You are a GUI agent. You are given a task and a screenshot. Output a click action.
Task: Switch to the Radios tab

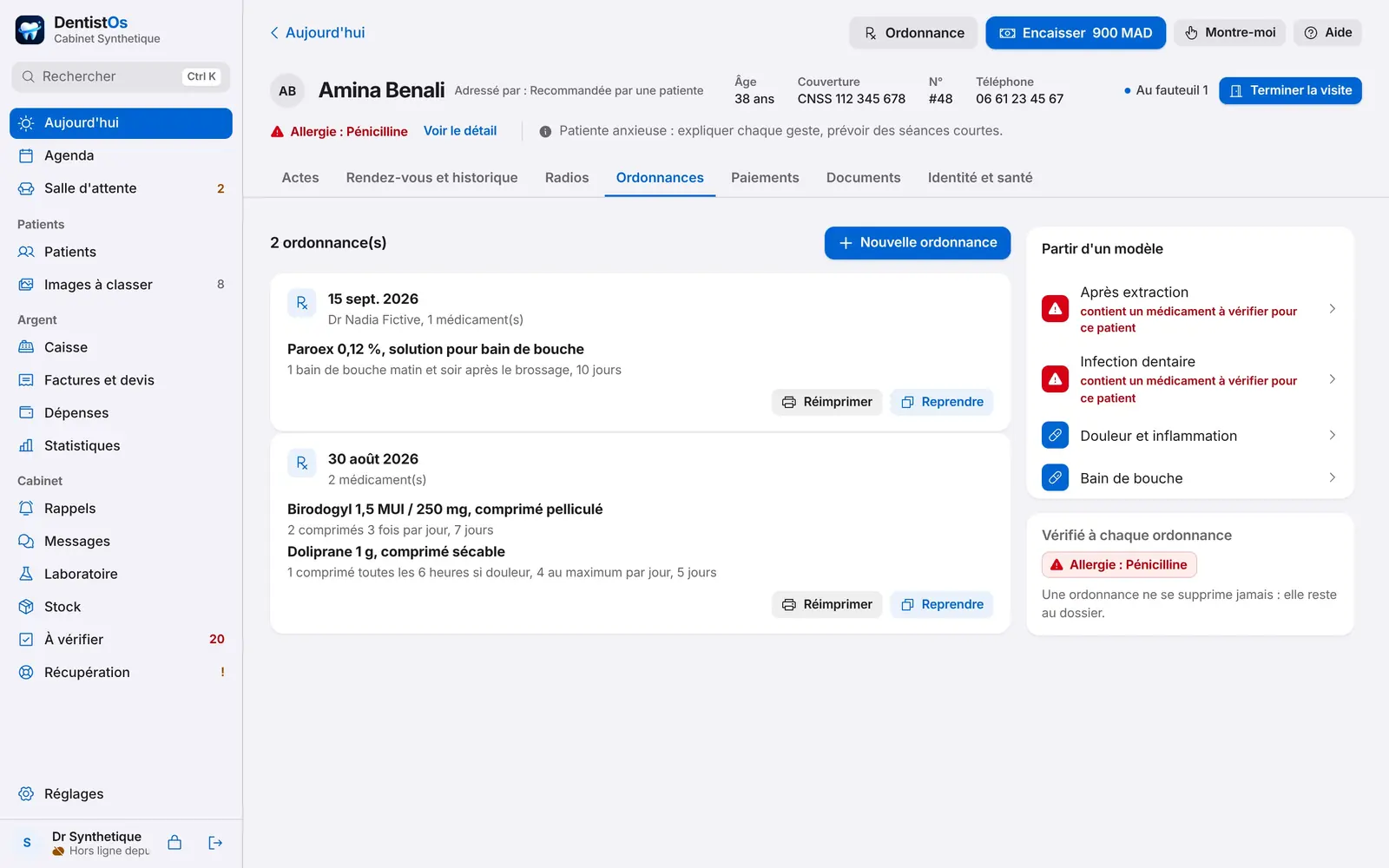point(567,178)
